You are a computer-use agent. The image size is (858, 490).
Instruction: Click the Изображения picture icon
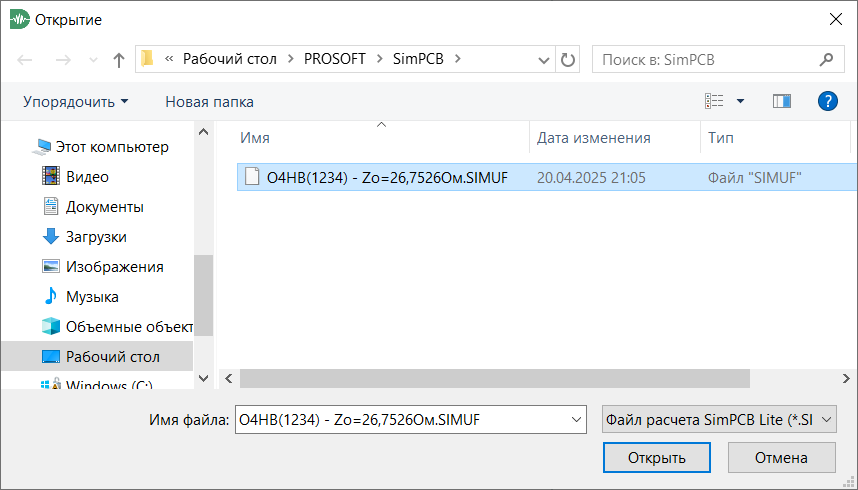point(51,266)
